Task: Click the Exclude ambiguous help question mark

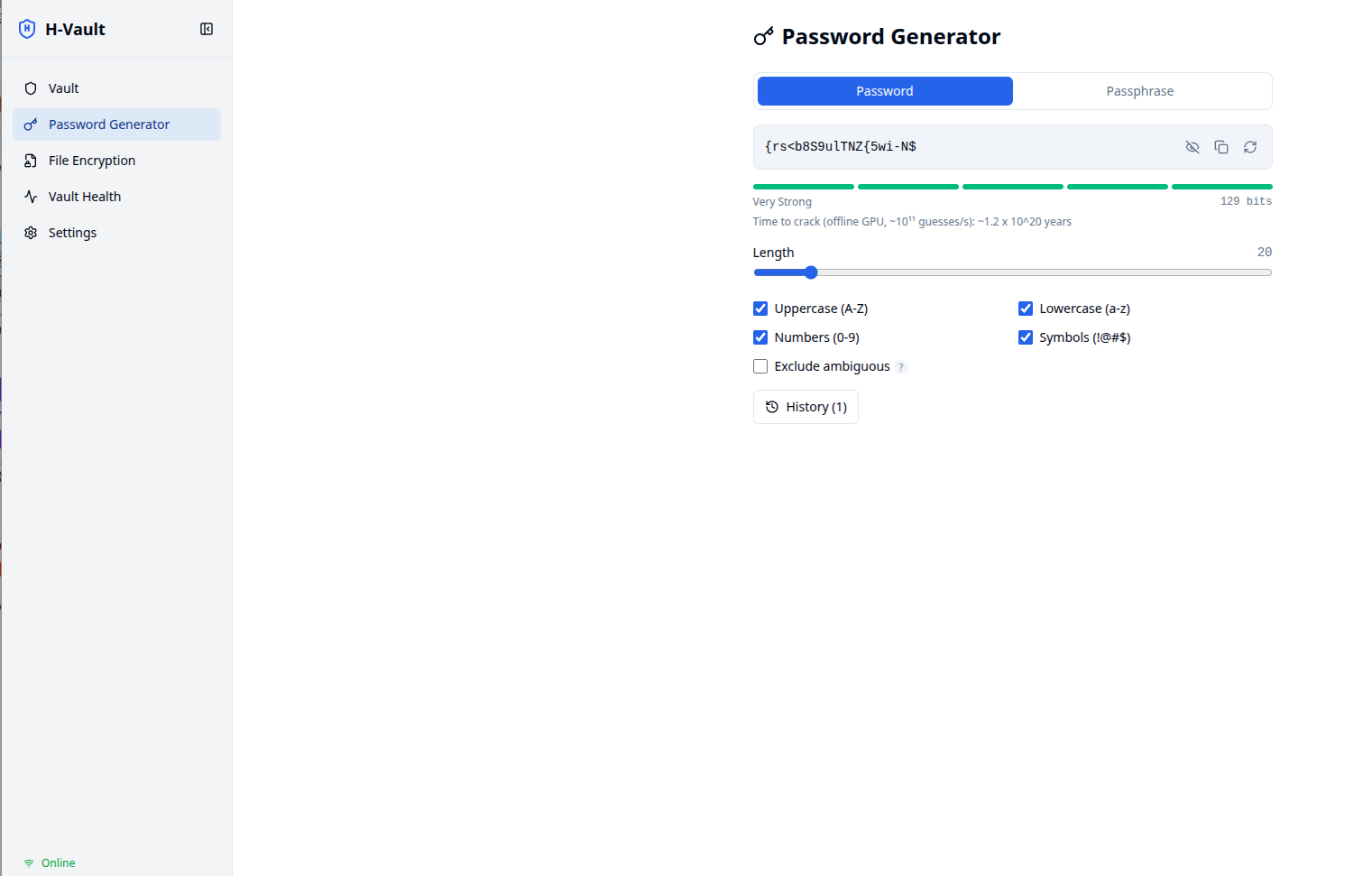Action: [901, 367]
